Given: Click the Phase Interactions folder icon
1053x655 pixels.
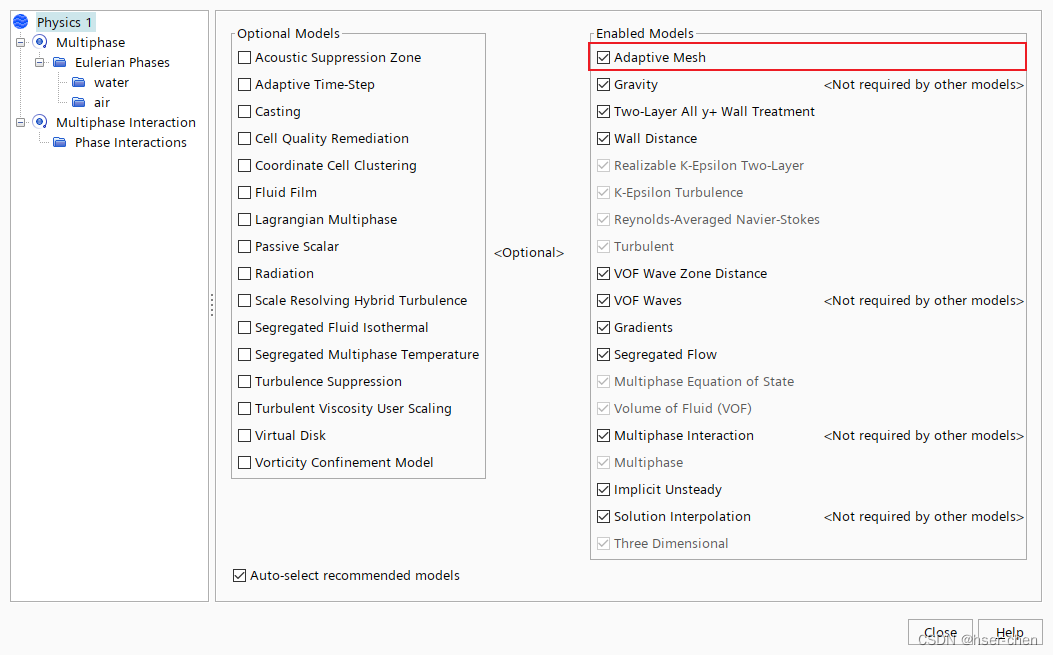Looking at the screenshot, I should point(60,142).
